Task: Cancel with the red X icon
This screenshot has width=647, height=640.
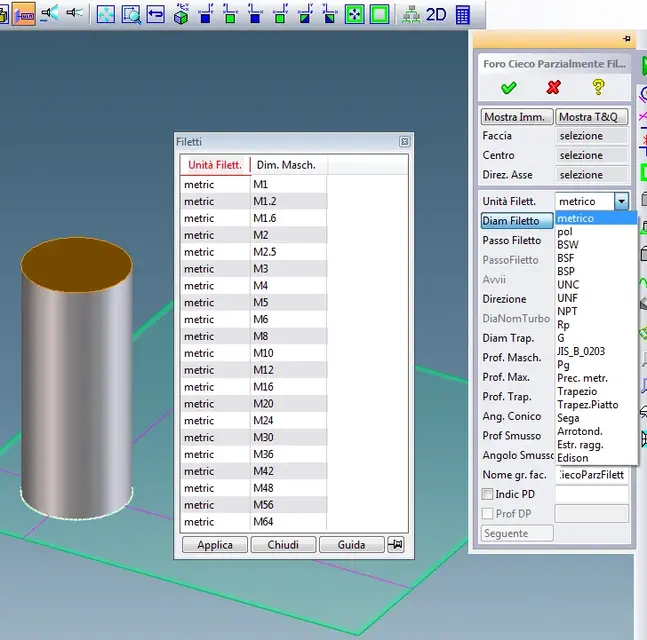Action: coord(553,87)
